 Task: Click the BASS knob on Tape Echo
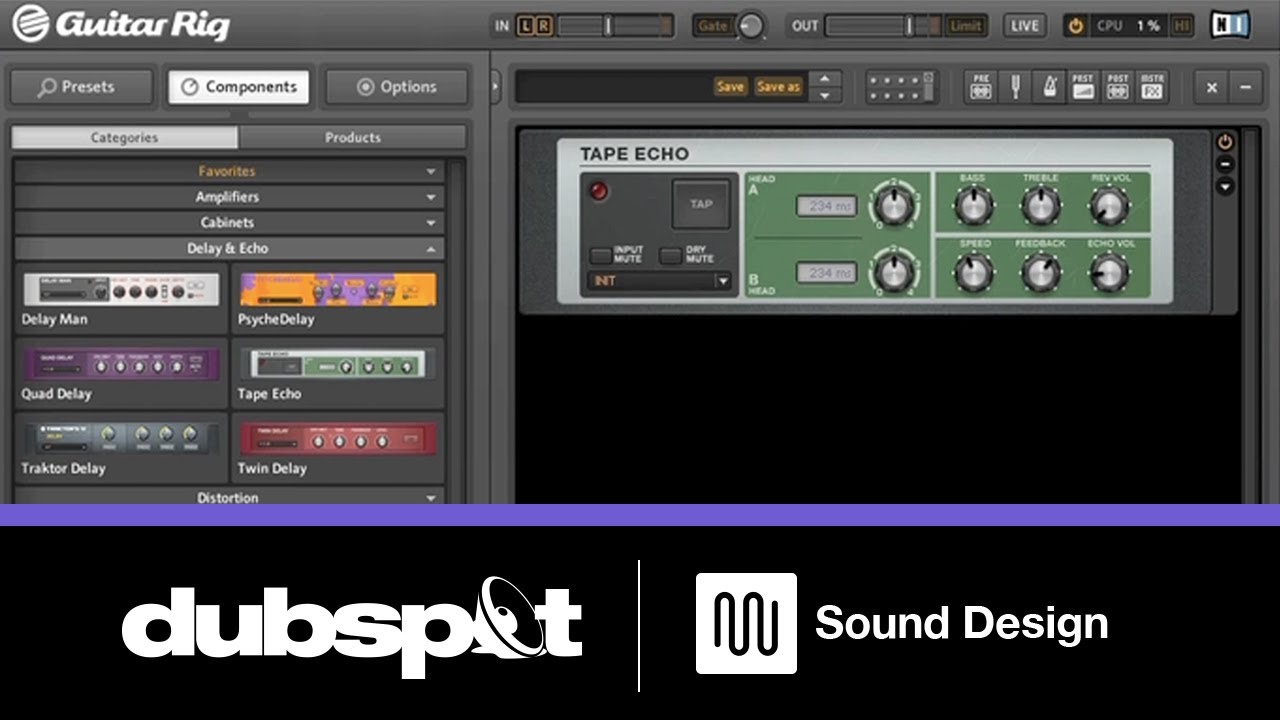point(972,205)
